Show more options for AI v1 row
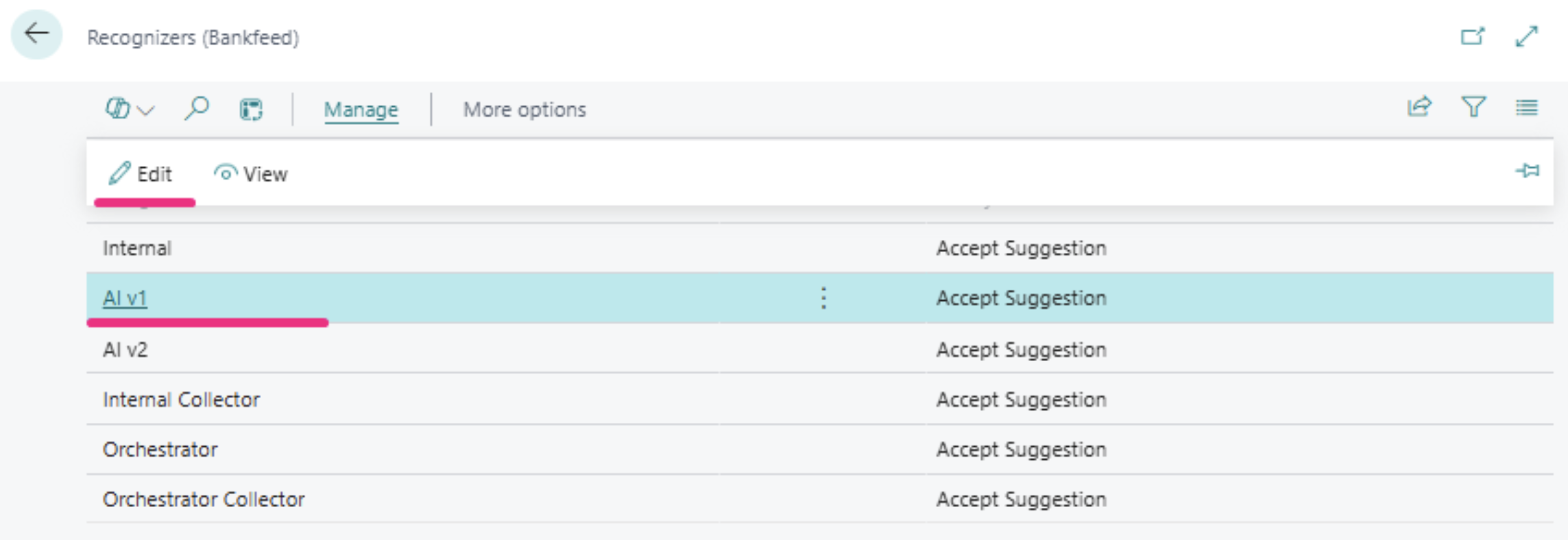The width and height of the screenshot is (1568, 540). [824, 298]
